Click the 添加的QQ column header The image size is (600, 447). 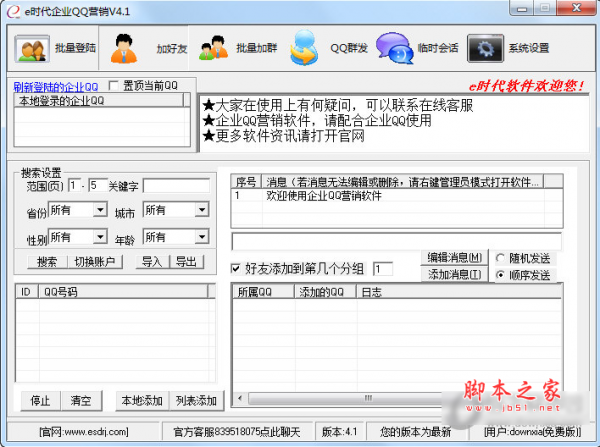(x=325, y=292)
